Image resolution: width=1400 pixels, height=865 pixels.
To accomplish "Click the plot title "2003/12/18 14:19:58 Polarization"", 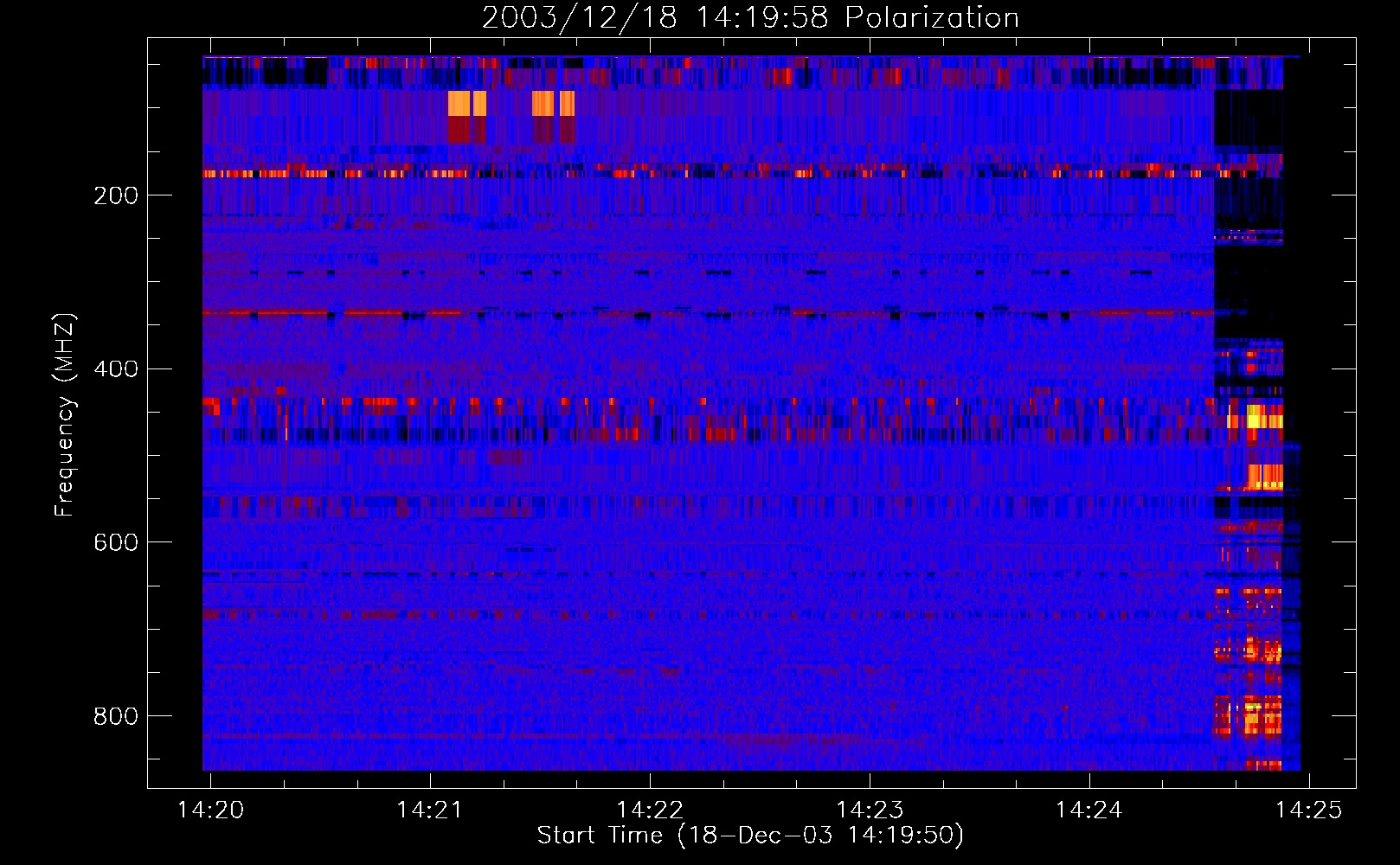I will (x=750, y=17).
